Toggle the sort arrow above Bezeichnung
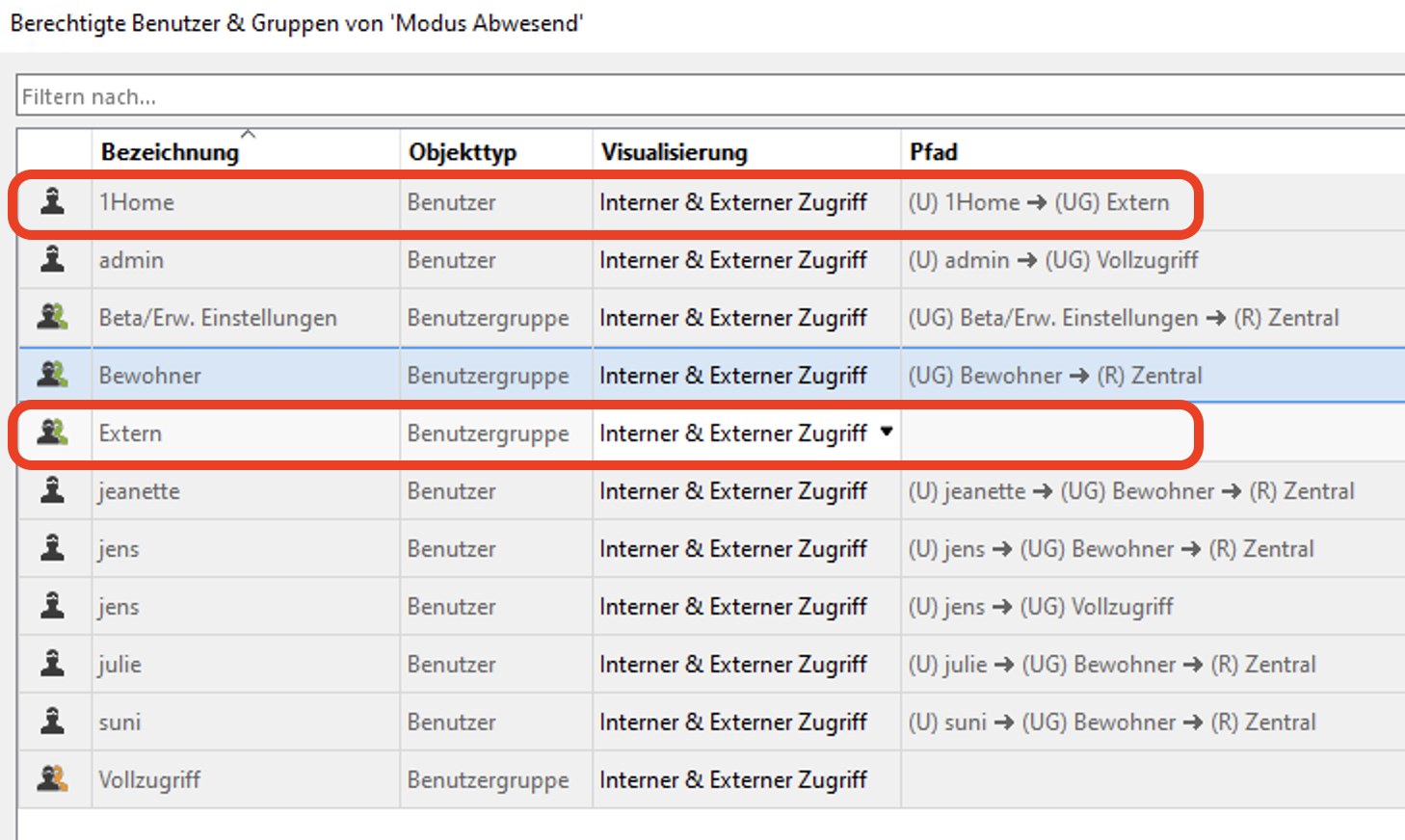The height and width of the screenshot is (840, 1405). click(249, 134)
